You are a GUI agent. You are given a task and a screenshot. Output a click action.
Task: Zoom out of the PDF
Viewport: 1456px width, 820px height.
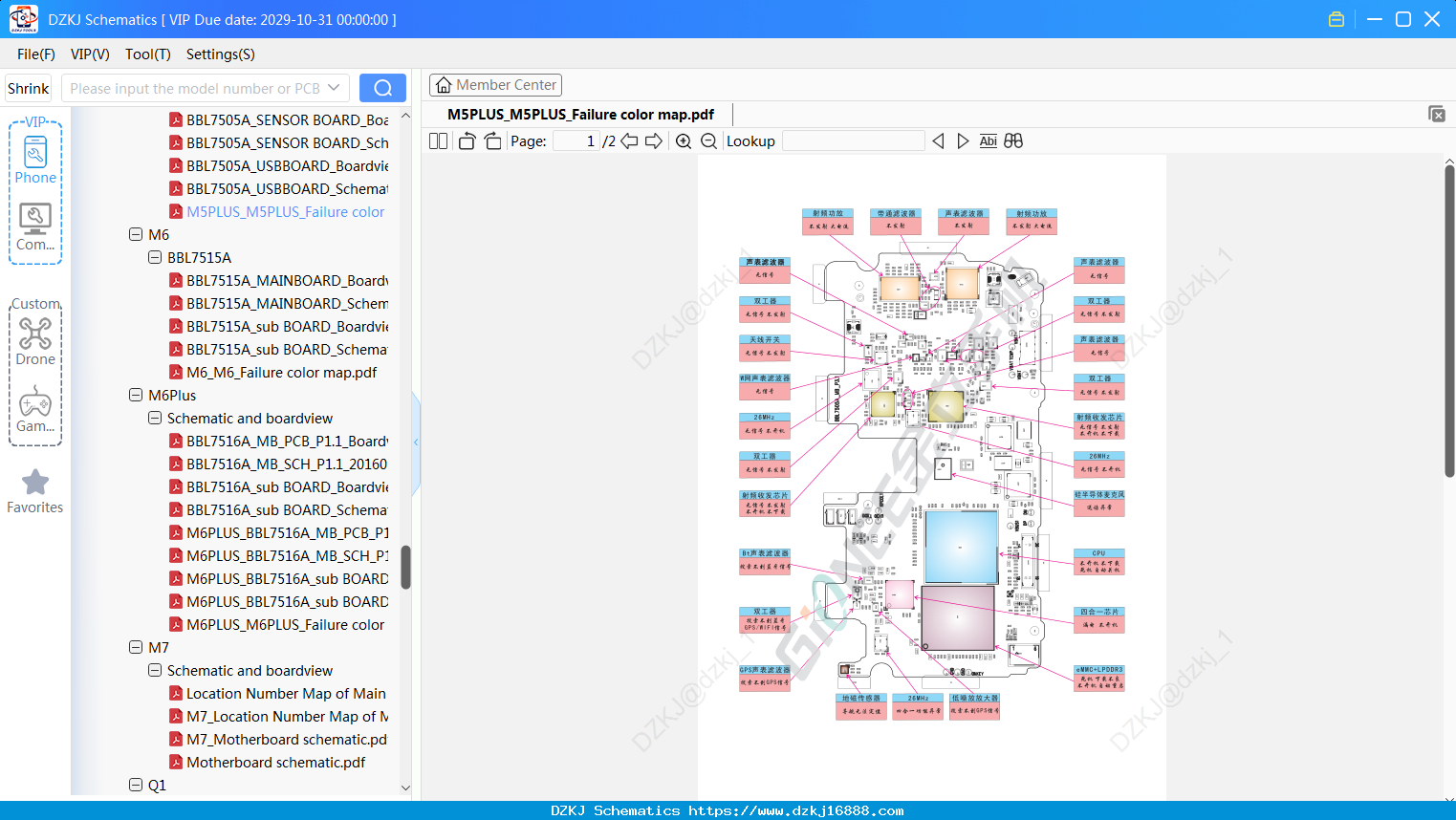point(709,141)
